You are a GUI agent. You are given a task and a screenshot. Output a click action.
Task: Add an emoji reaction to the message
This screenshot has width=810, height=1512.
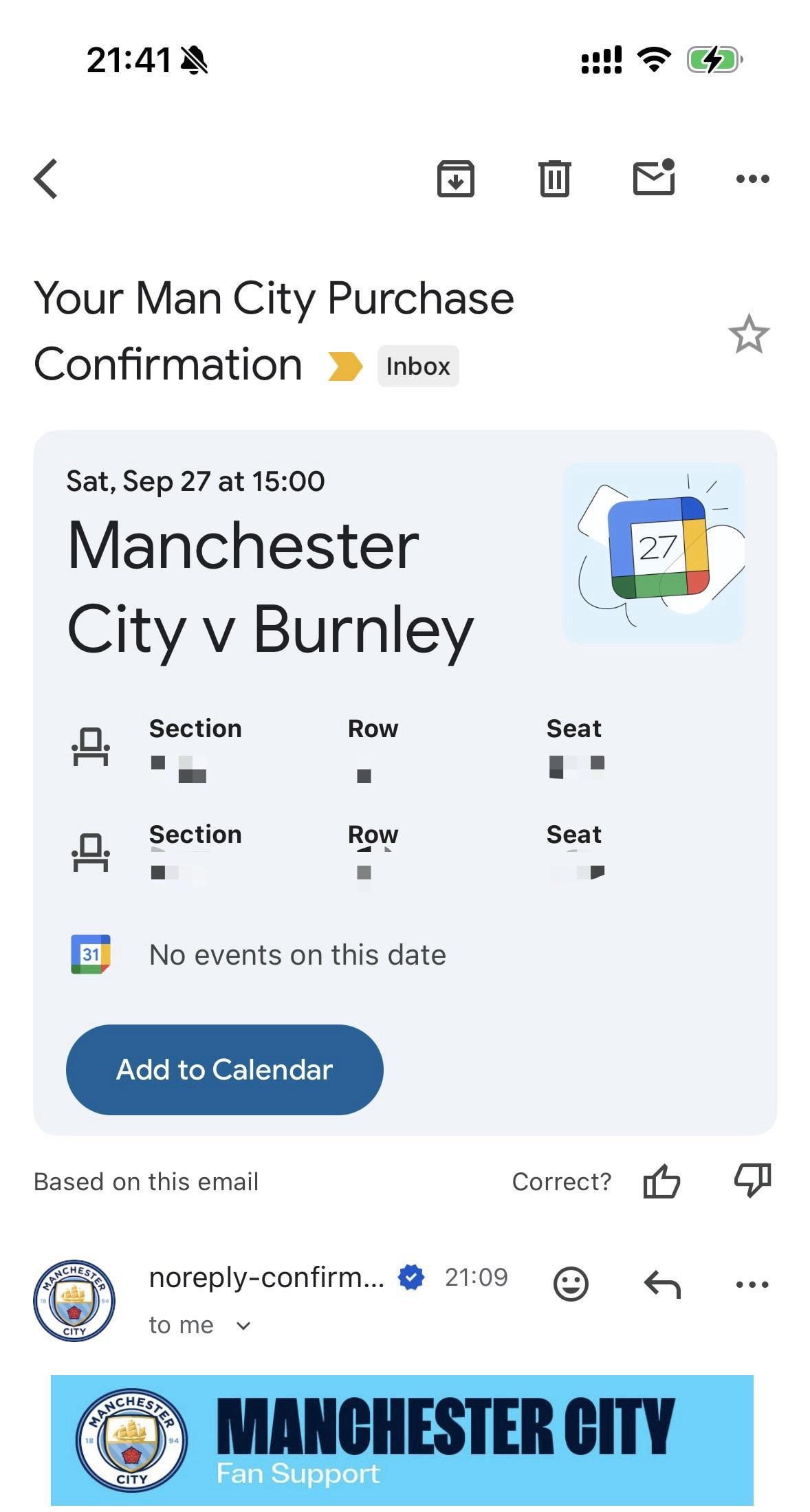click(x=571, y=1284)
